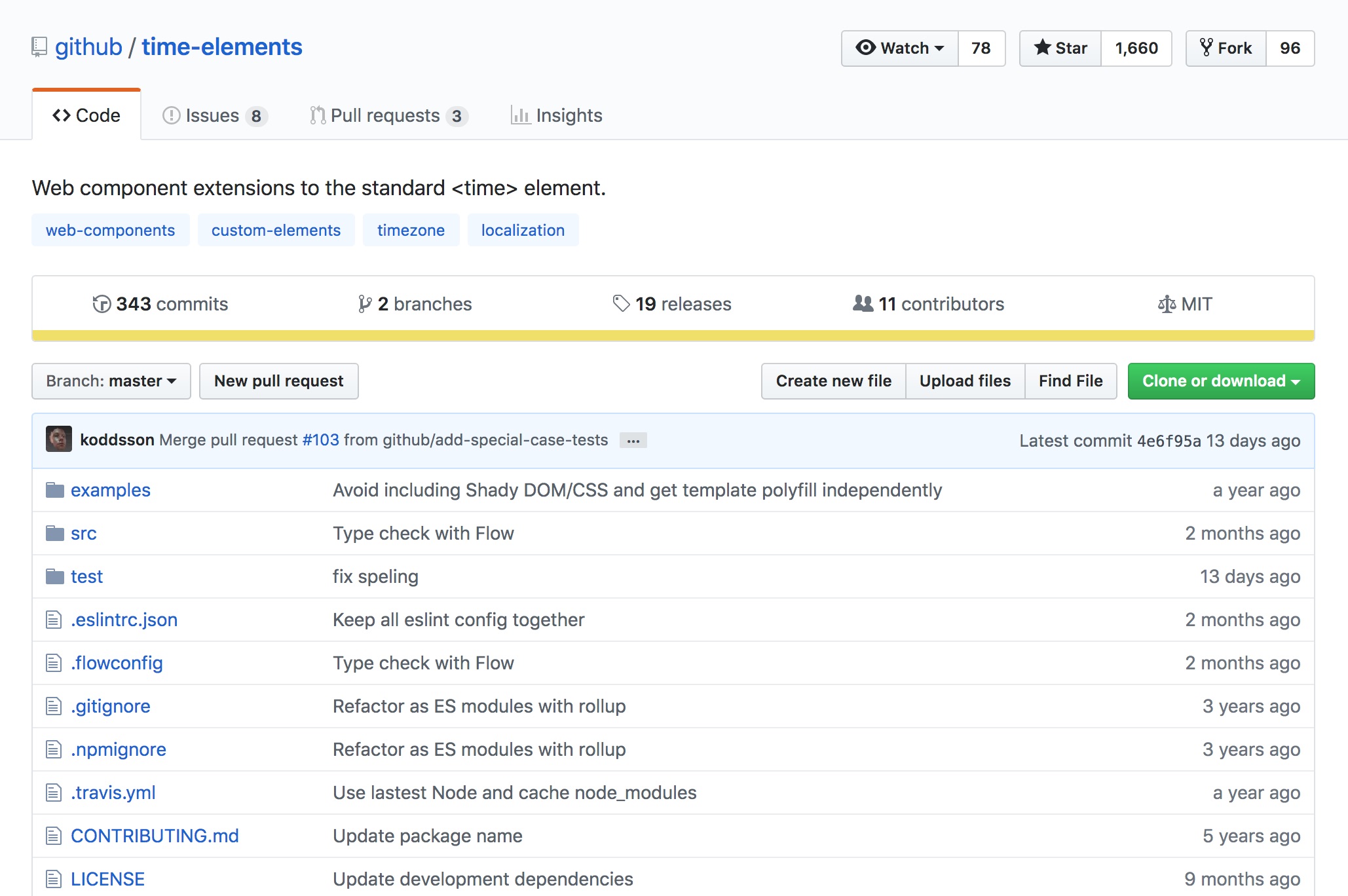Click the .npmignore file icon
Screen dimensions: 1348x896
54,749
